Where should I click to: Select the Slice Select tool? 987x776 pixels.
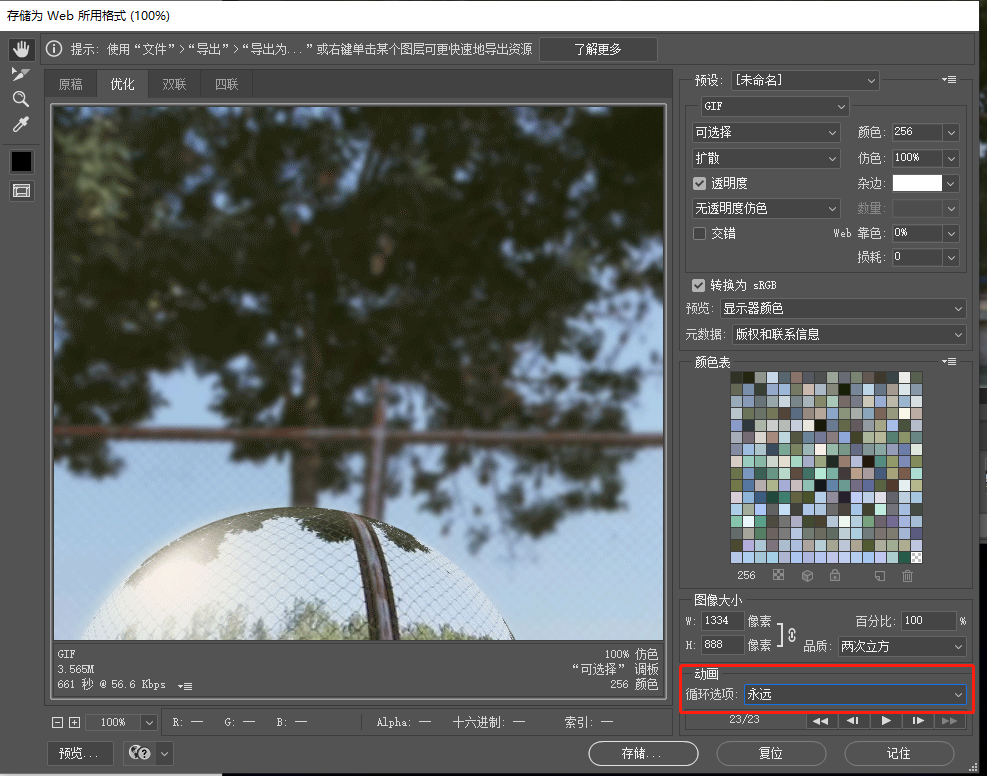tap(21, 74)
